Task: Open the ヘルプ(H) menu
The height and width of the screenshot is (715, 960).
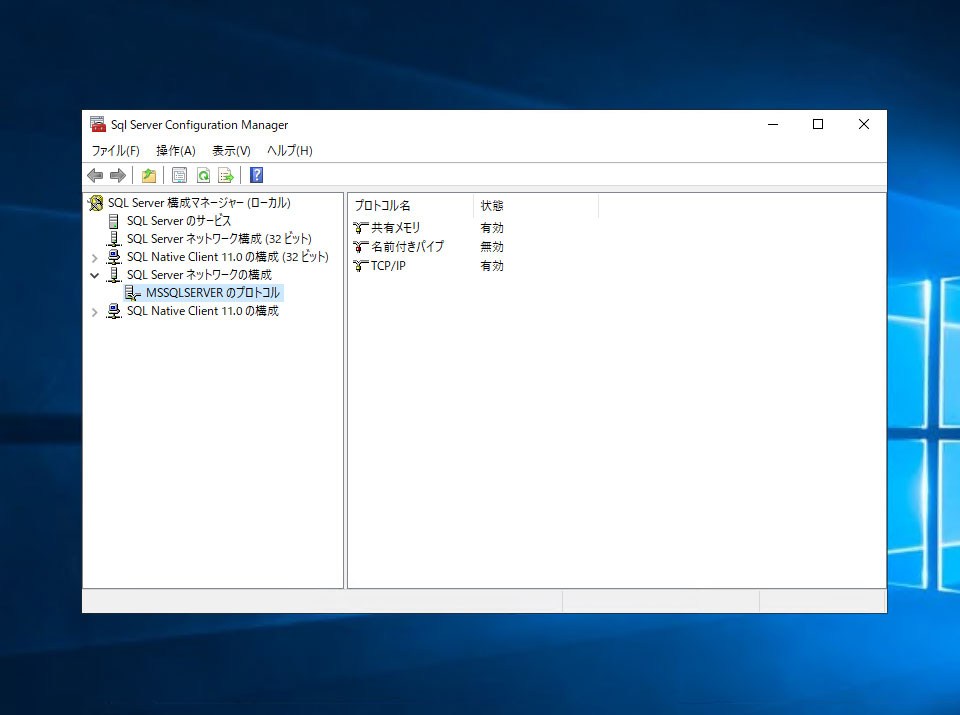Action: [x=290, y=151]
